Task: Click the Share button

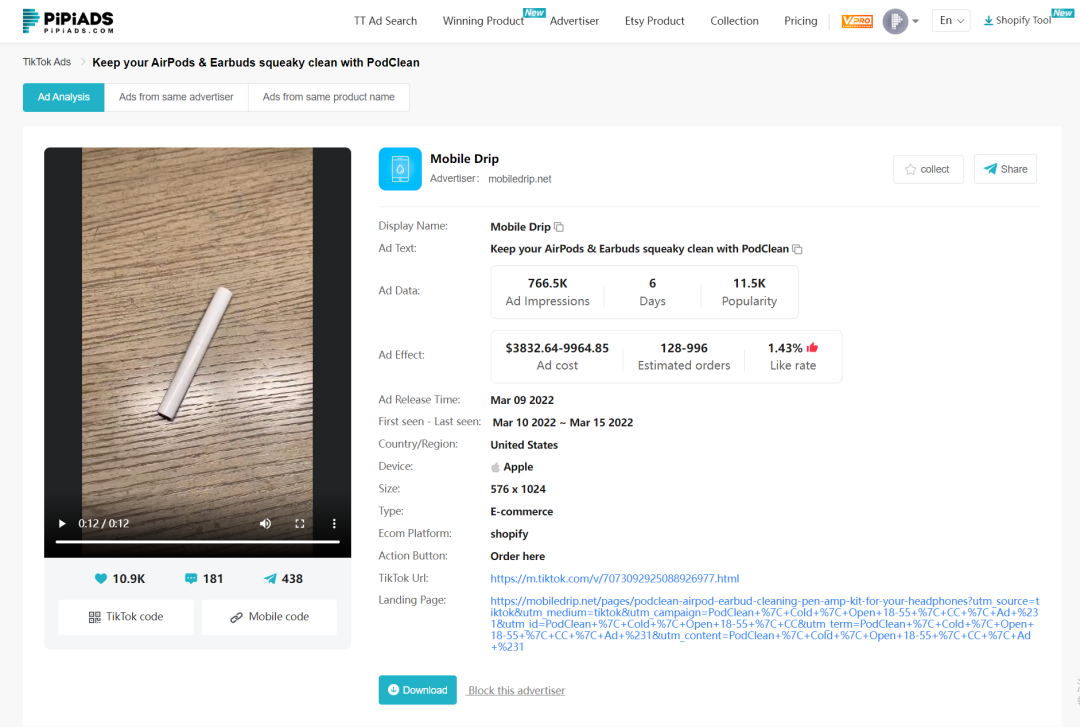Action: [x=1005, y=169]
